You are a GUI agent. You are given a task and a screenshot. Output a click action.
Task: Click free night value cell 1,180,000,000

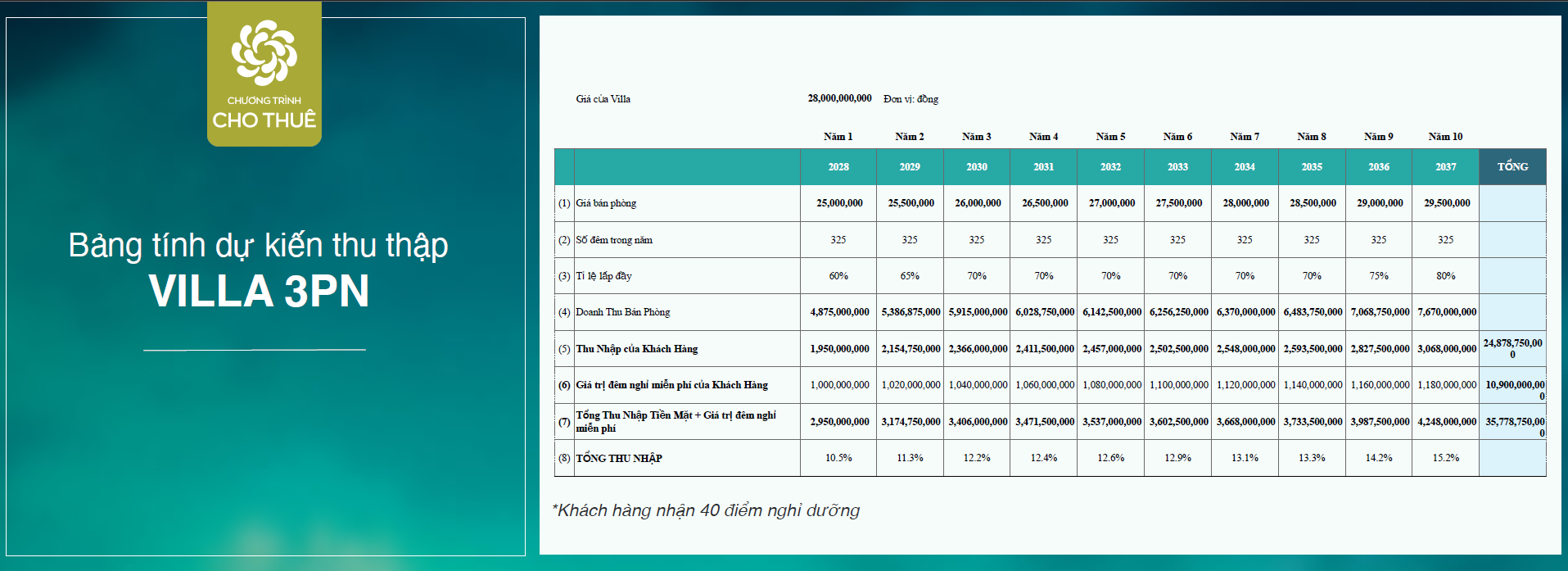(1447, 385)
